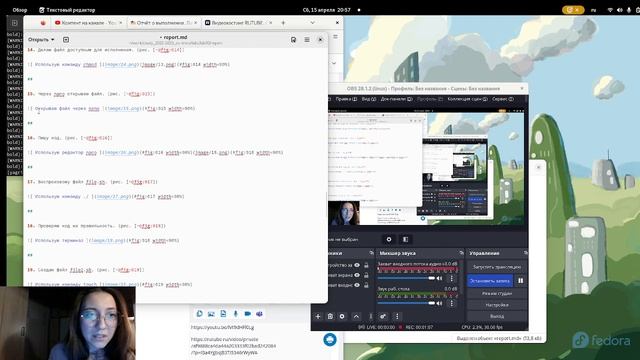Screen dimensions: 640x360
Task: Click Выход button in OBS
Action: (x=497, y=316)
